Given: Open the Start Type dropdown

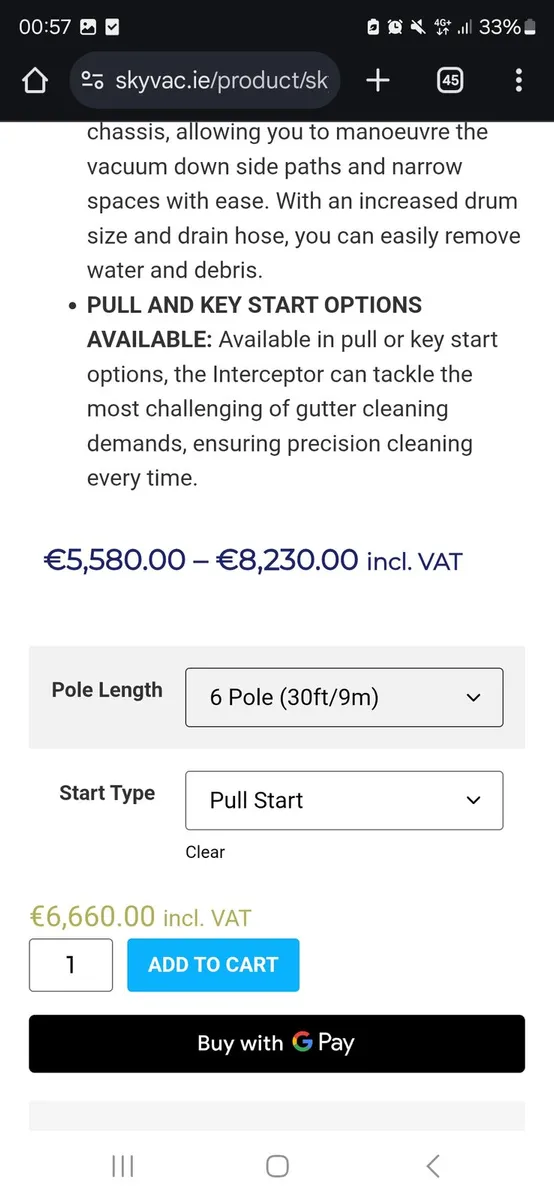Looking at the screenshot, I should tap(344, 800).
